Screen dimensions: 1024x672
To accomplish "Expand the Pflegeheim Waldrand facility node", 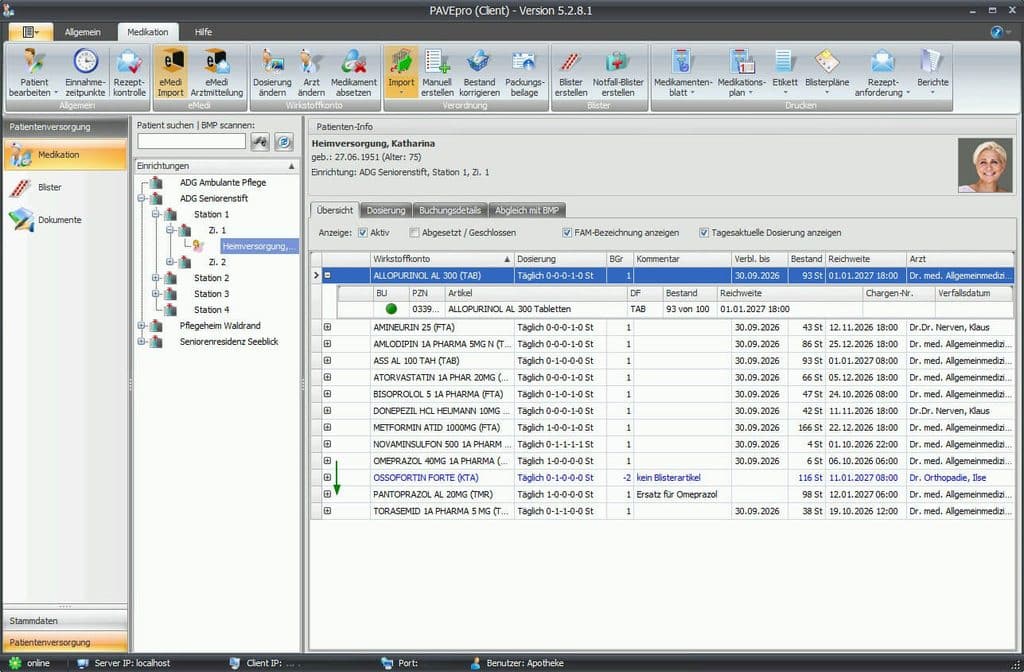I will 142,325.
